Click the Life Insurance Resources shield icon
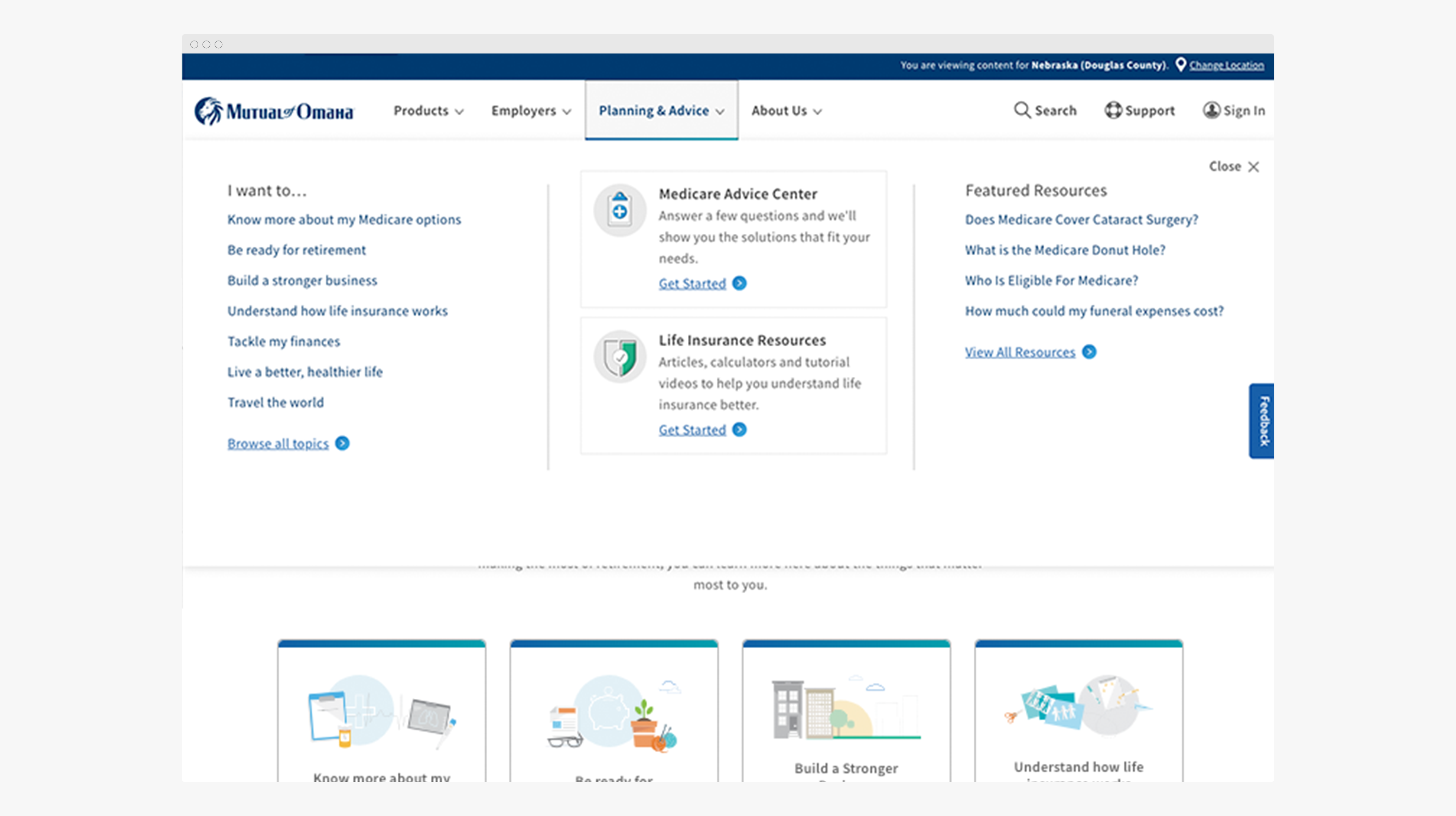1456x816 pixels. [x=620, y=357]
